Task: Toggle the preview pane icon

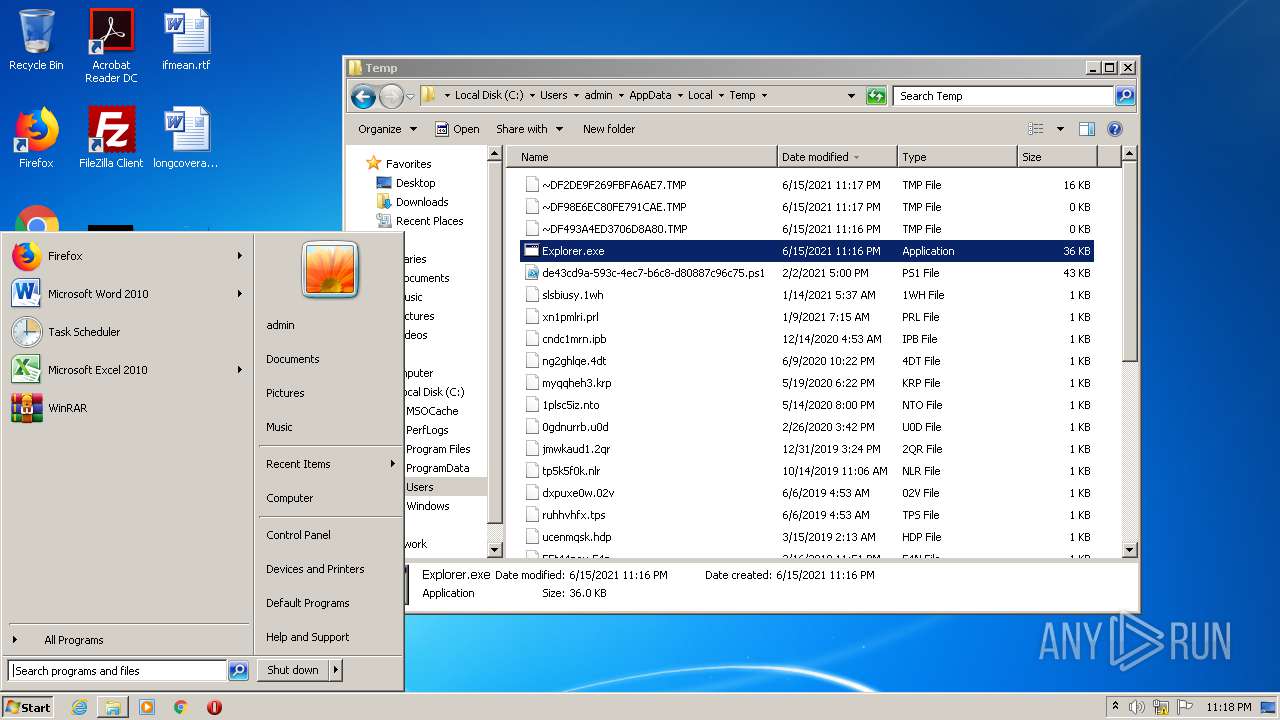Action: [1087, 129]
